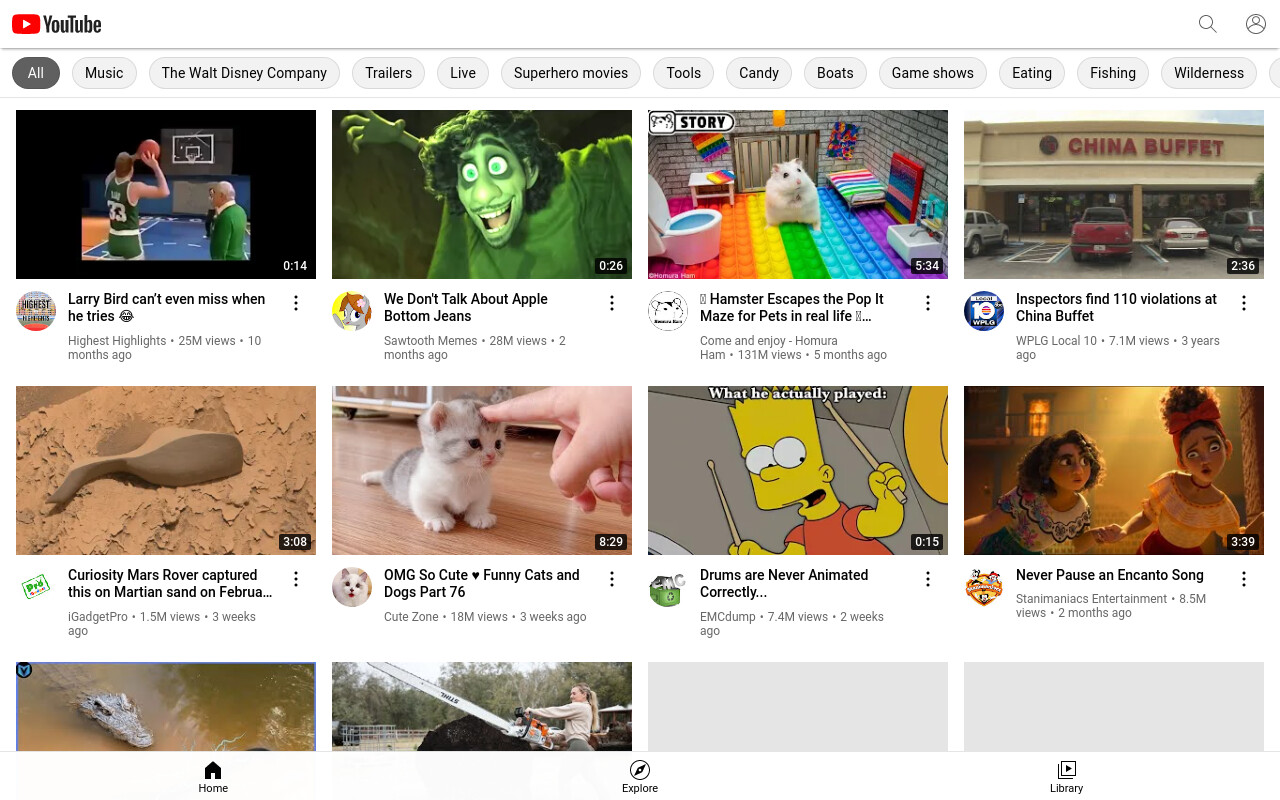The width and height of the screenshot is (1280, 800).
Task: Open EMCdump channel avatar
Action: coord(668,587)
